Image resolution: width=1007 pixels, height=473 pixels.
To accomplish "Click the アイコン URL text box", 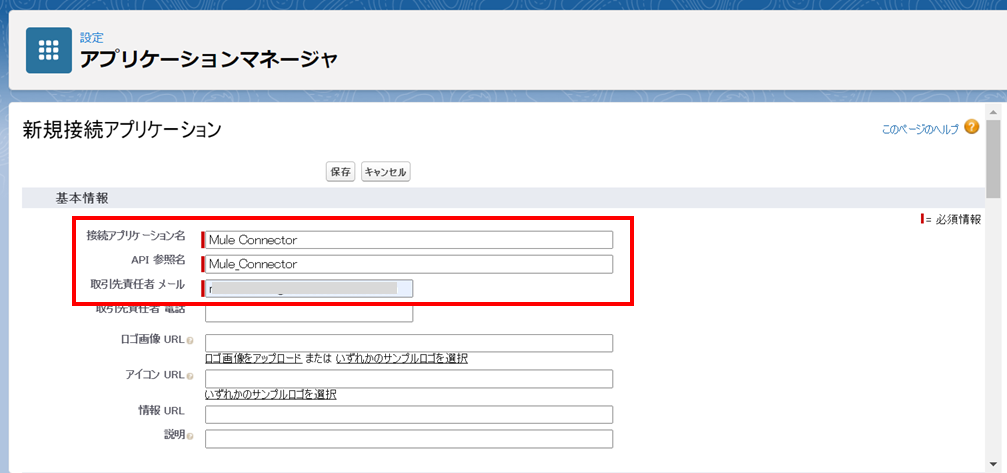I will click(x=408, y=379).
